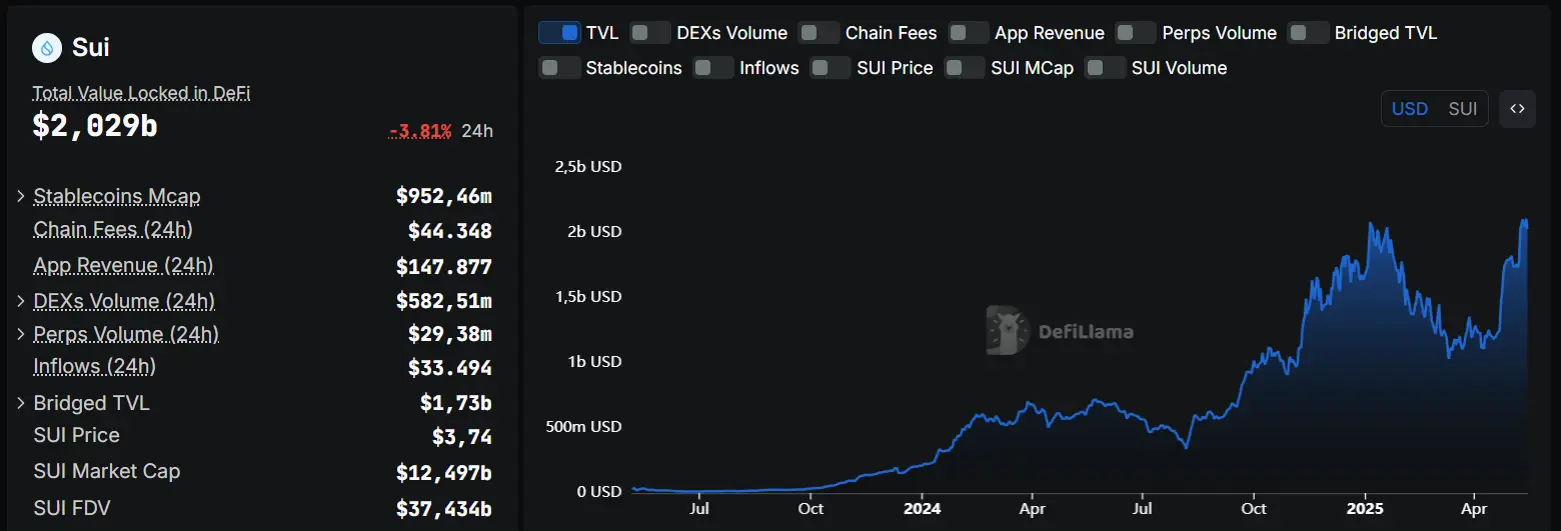This screenshot has width=1561, height=531.
Task: Turn on SUI MCap toggle
Action: point(965,68)
